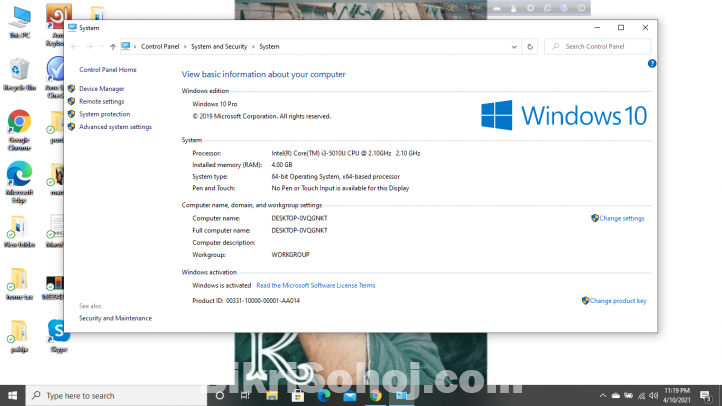Select the System breadcrumb item
Screen dimensions: 722x406
[269, 46]
